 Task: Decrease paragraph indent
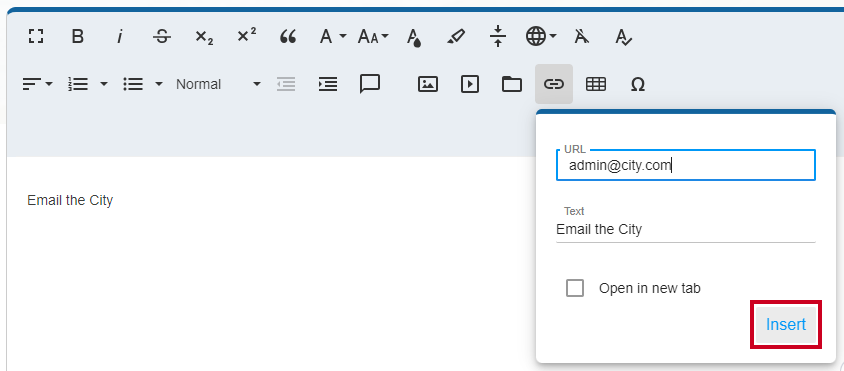click(x=286, y=84)
